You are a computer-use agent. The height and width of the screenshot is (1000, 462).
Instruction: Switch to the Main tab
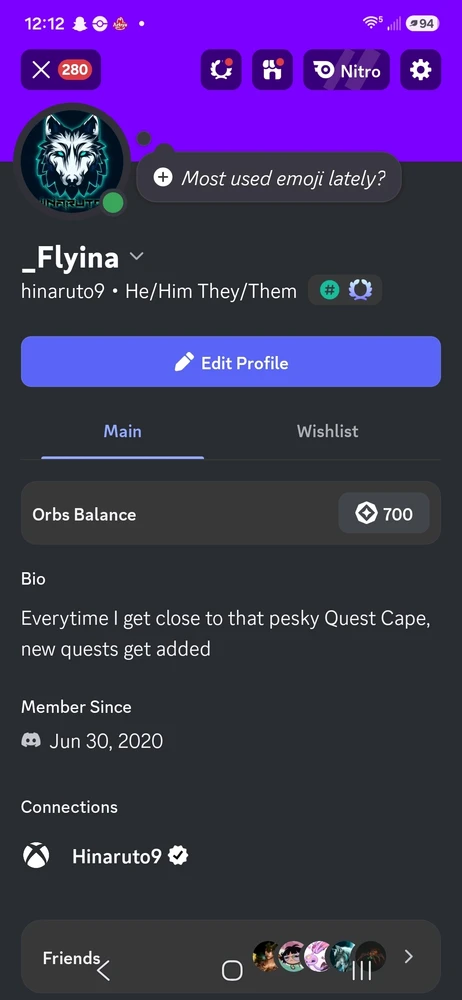tap(123, 432)
